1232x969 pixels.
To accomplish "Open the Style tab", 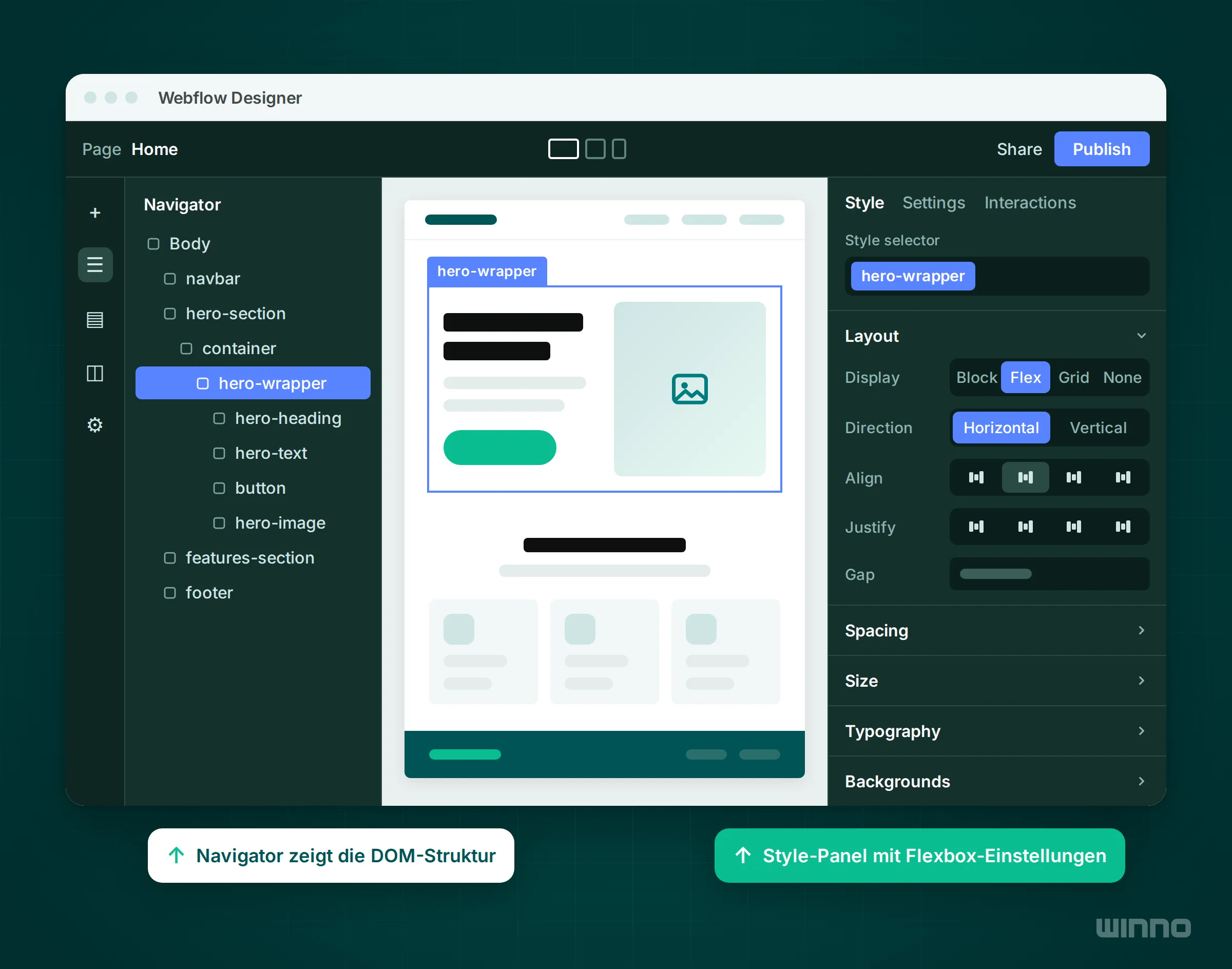I will [x=864, y=203].
